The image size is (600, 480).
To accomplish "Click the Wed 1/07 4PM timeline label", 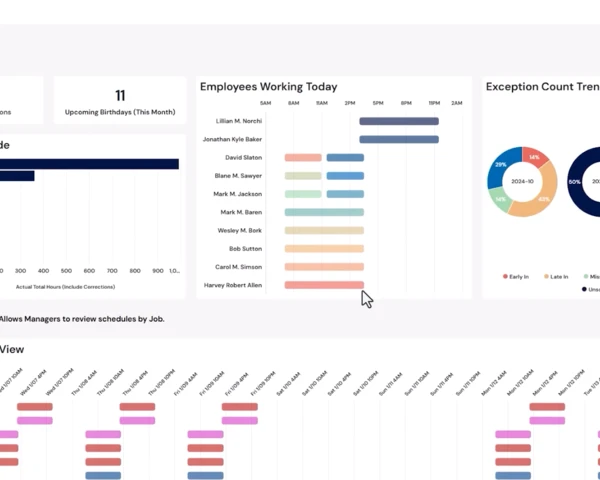I will [x=34, y=382].
